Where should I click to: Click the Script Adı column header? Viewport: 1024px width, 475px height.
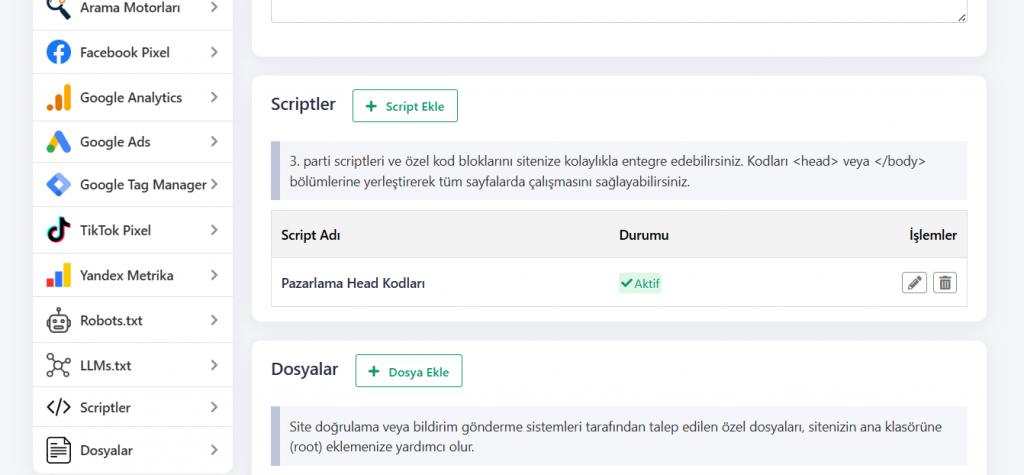pyautogui.click(x=312, y=235)
